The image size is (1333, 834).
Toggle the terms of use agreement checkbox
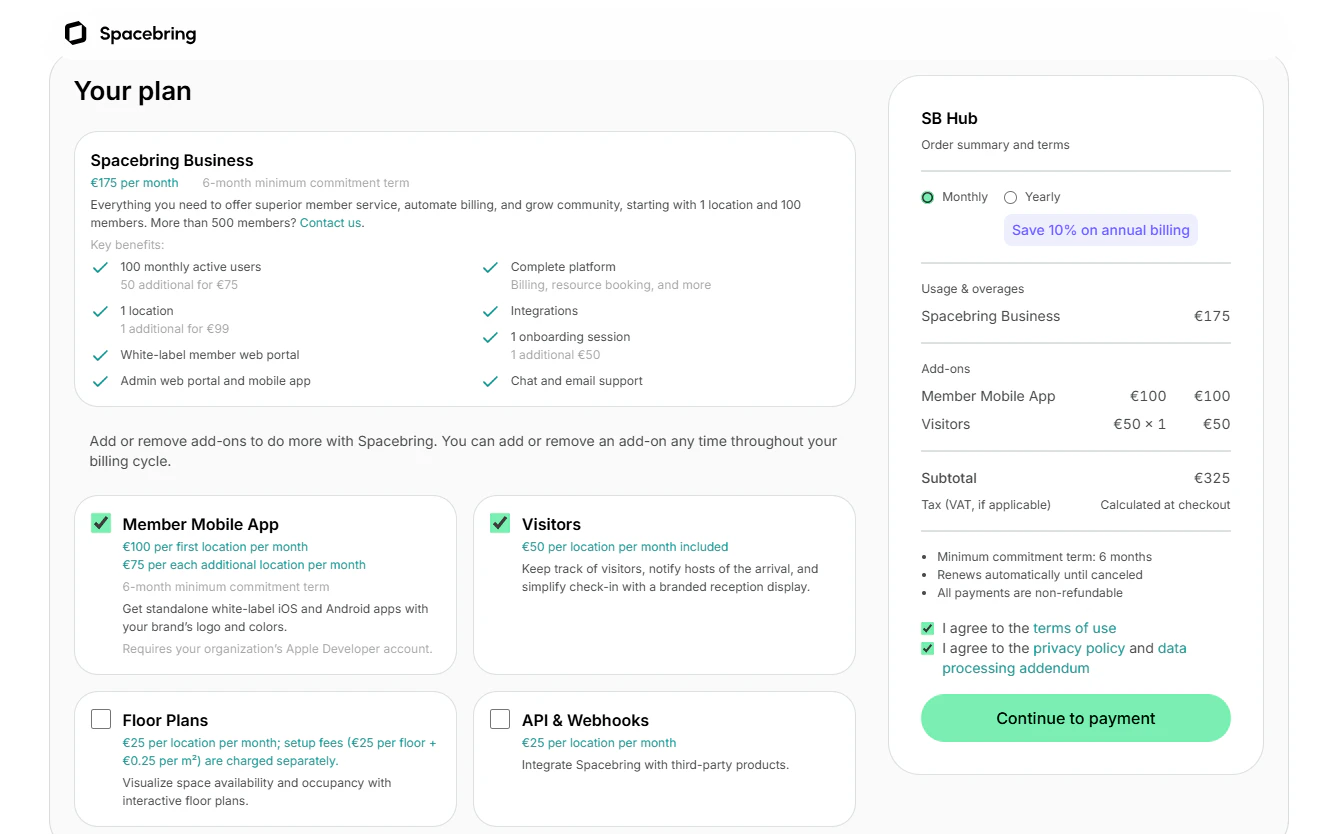pos(928,628)
